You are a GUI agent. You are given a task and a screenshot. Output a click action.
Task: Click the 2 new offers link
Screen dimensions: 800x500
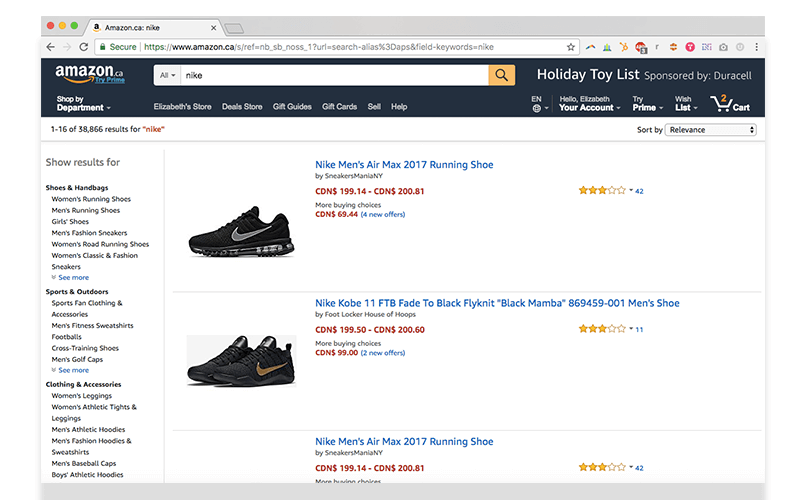pyautogui.click(x=383, y=353)
